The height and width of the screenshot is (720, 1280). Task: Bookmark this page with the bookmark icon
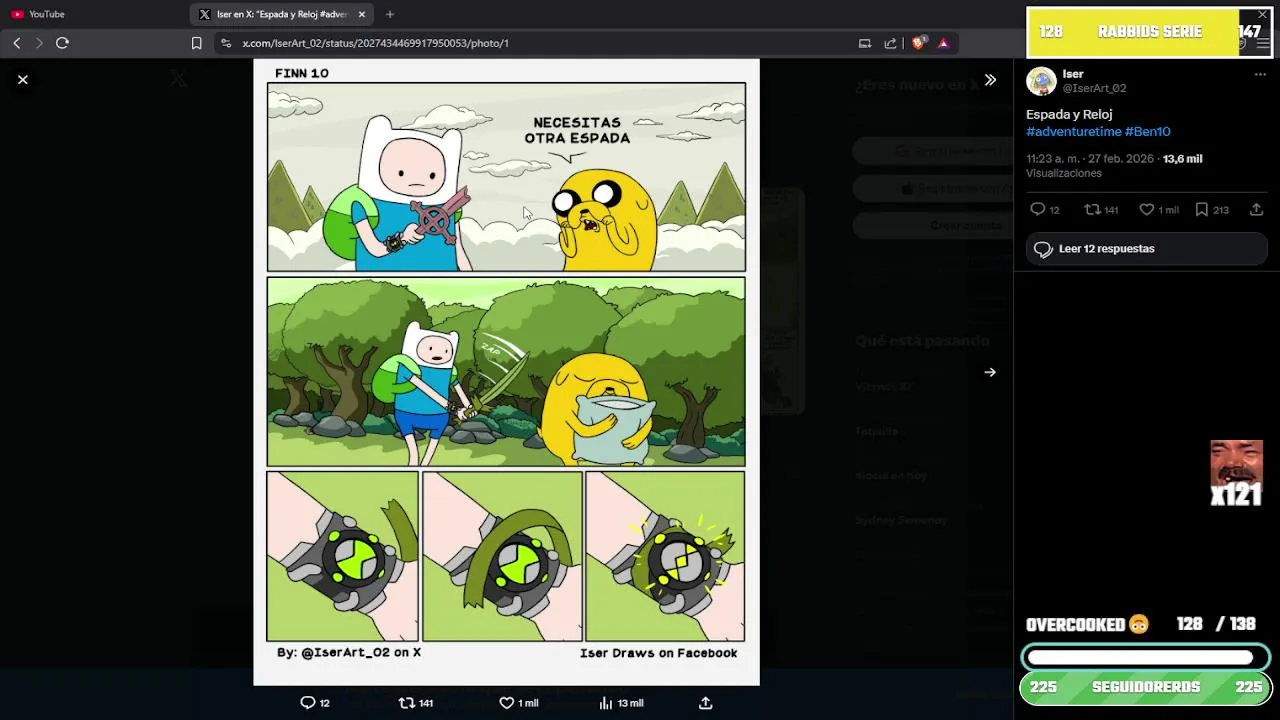pyautogui.click(x=196, y=43)
